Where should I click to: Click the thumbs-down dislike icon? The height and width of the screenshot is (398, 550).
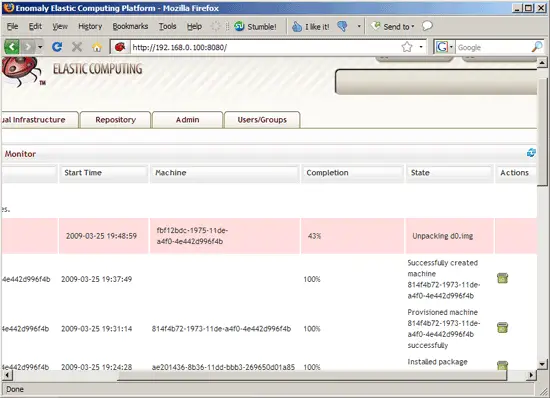342,26
